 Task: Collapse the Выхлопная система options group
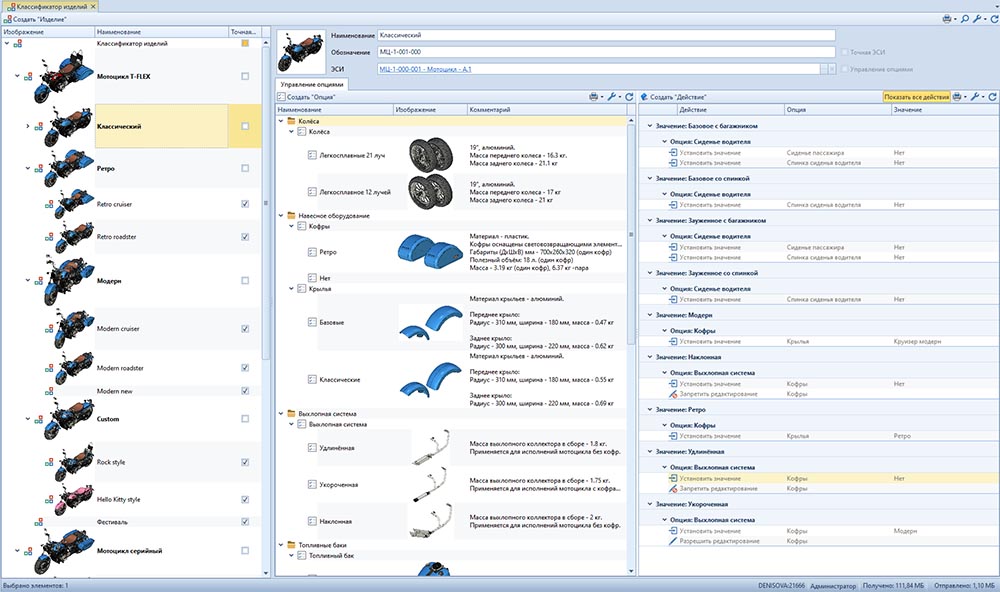tap(280, 413)
